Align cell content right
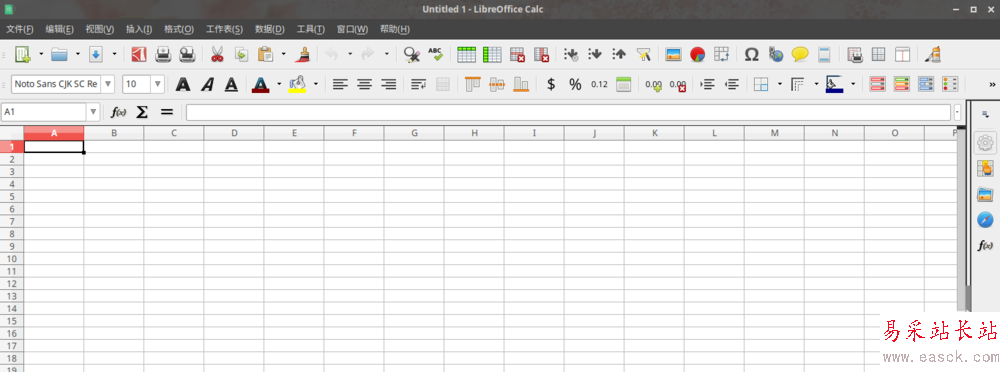 388,84
